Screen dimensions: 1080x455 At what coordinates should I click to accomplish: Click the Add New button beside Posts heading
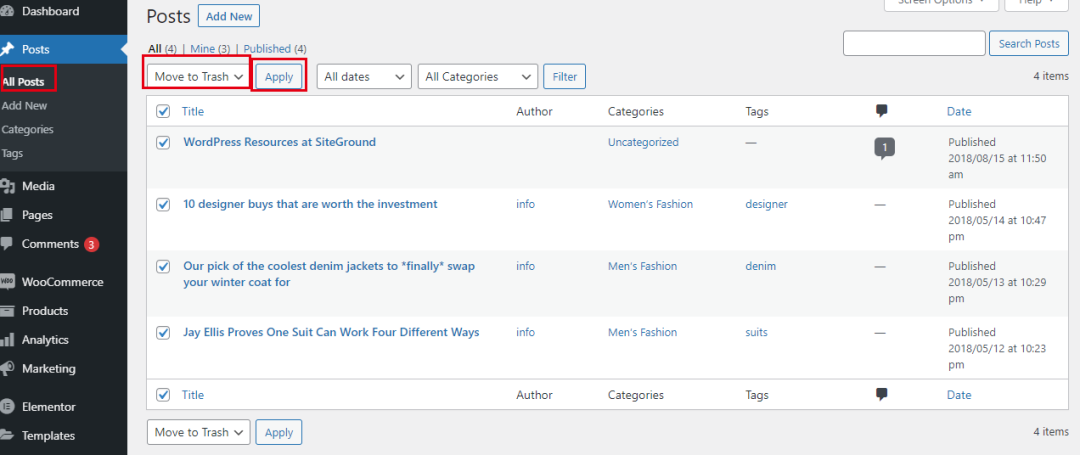pos(228,17)
